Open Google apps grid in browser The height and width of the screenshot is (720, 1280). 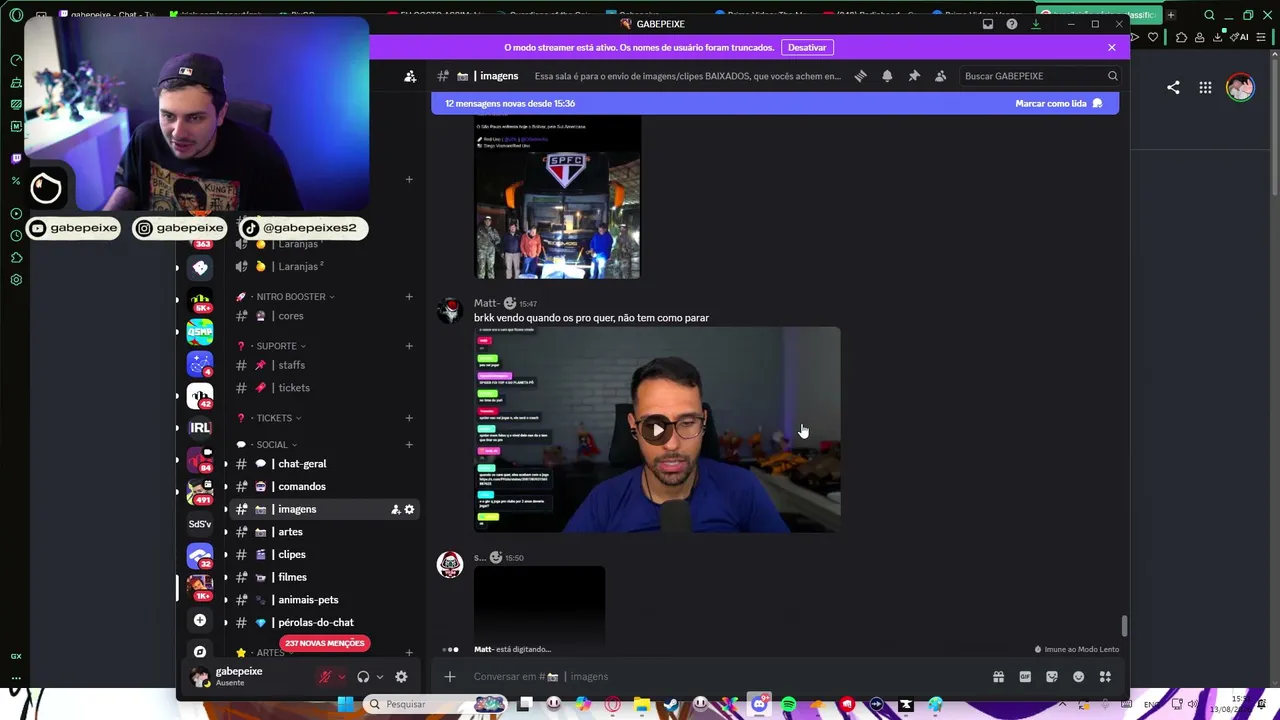click(1205, 88)
